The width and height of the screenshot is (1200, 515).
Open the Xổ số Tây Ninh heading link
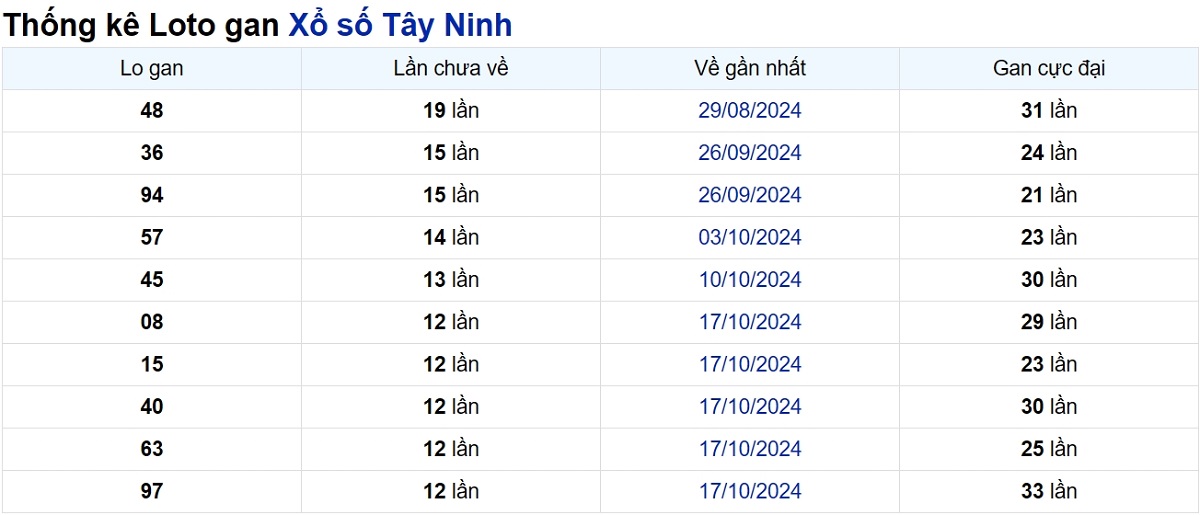(400, 25)
